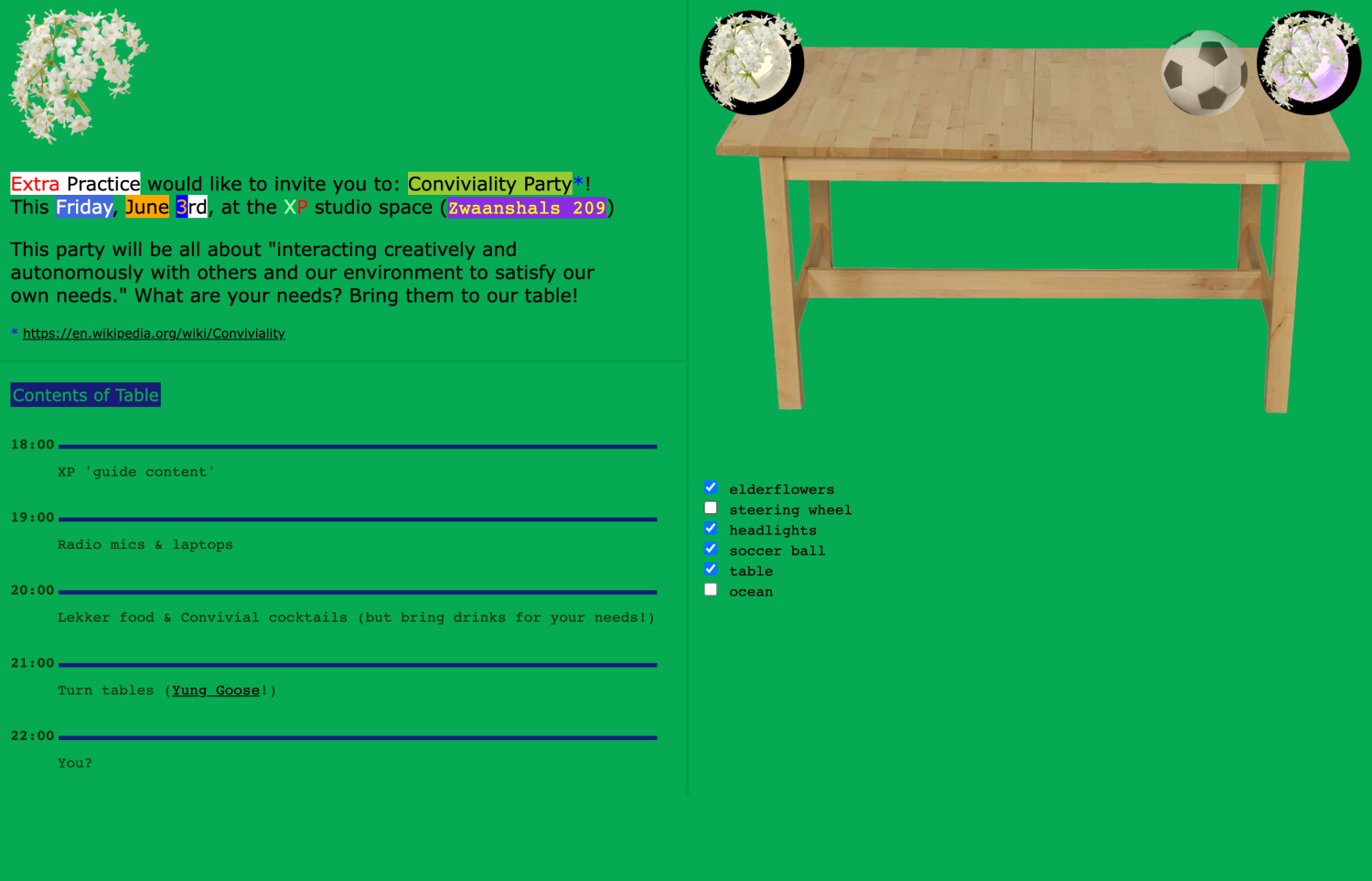
Task: Click the Contents of Table heading
Action: pyautogui.click(x=86, y=395)
